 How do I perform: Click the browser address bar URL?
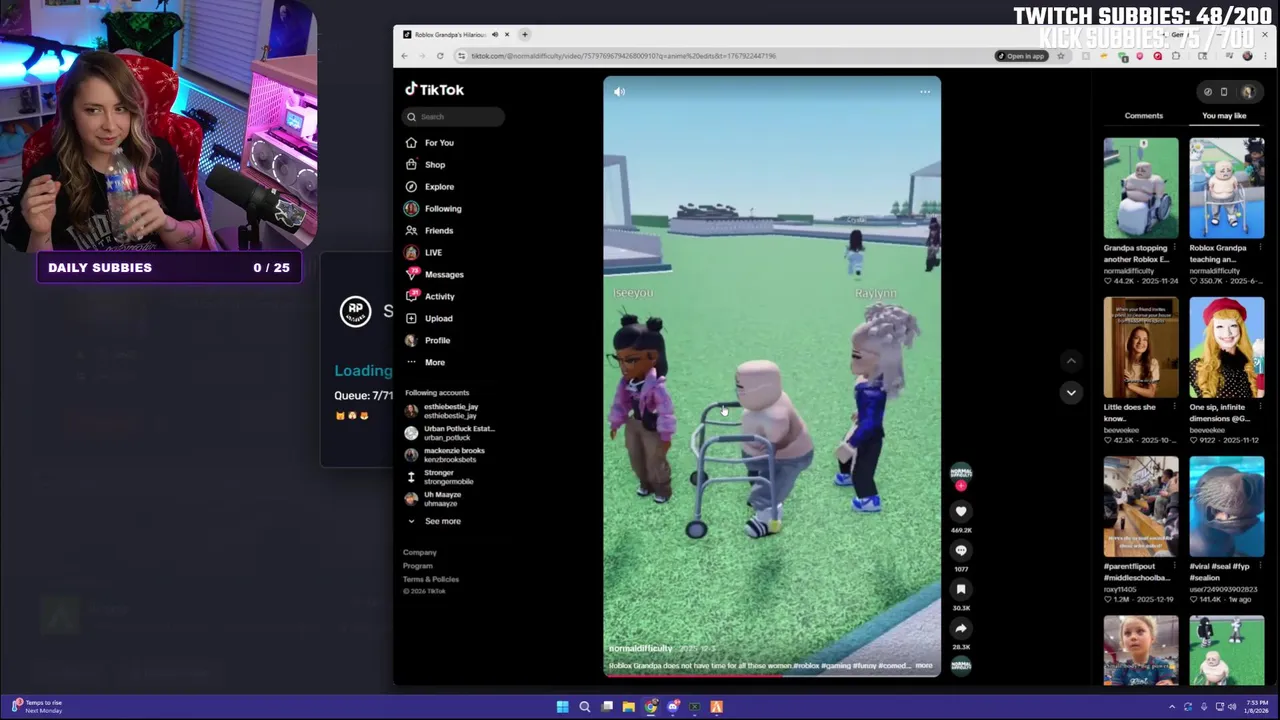click(x=623, y=56)
